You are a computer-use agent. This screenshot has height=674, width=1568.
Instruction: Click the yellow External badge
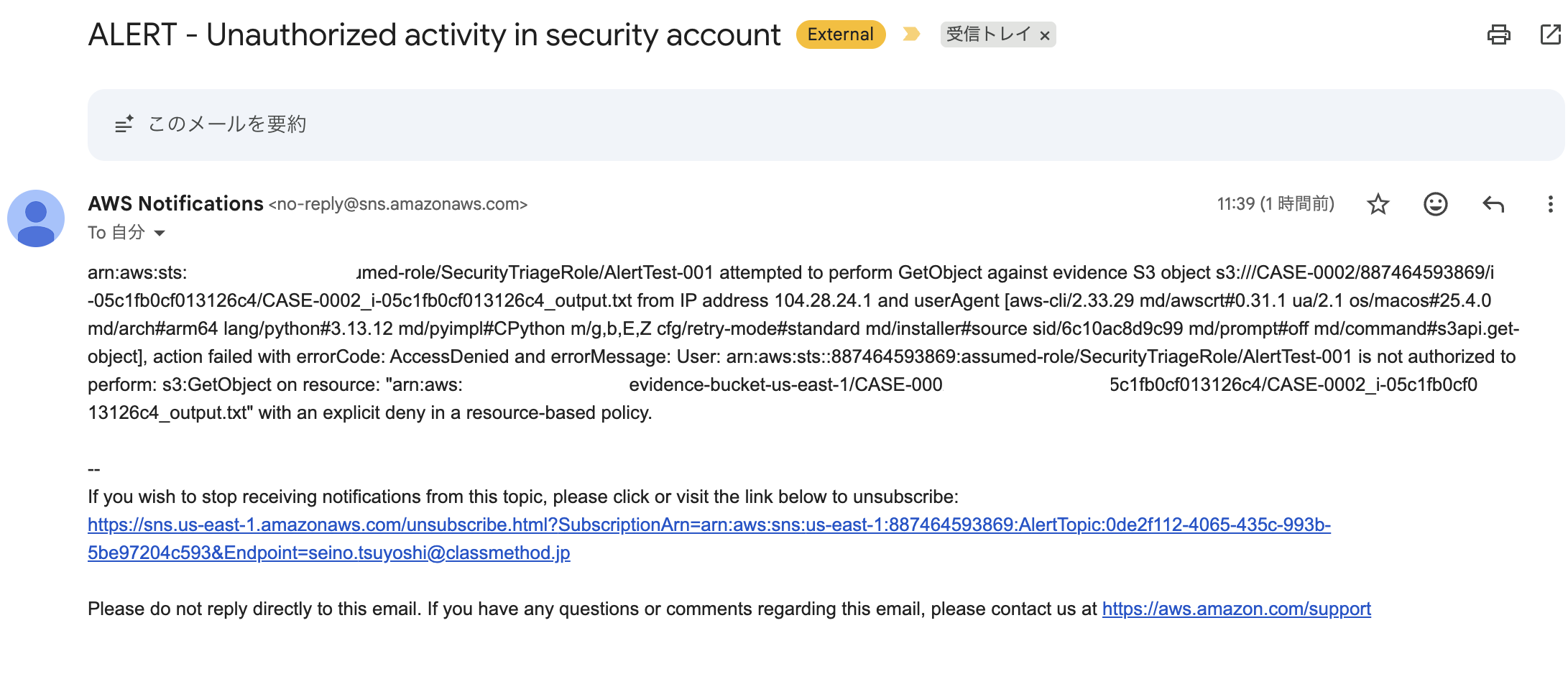(x=840, y=34)
